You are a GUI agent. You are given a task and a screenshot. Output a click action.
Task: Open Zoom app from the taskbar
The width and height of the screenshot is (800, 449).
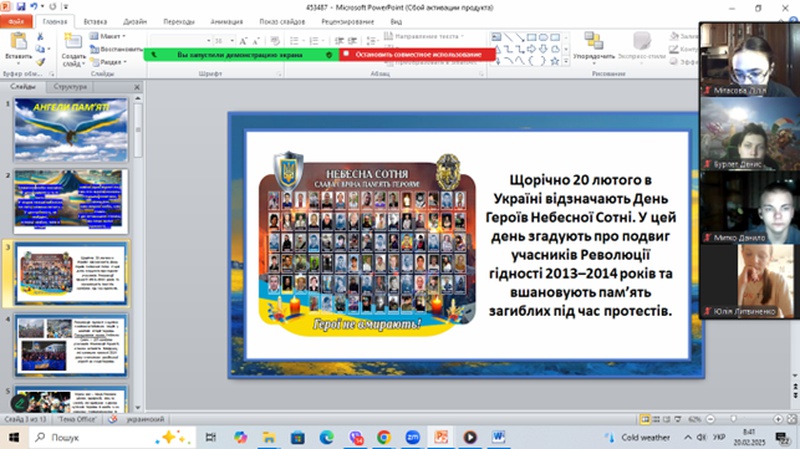point(411,437)
